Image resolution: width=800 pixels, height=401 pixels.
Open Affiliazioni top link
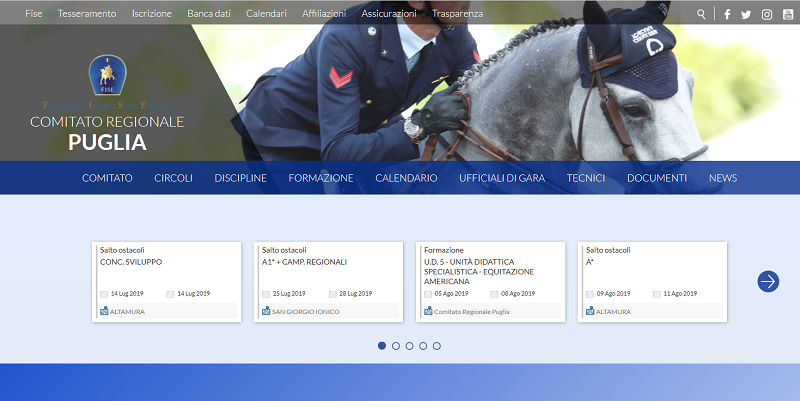[324, 14]
